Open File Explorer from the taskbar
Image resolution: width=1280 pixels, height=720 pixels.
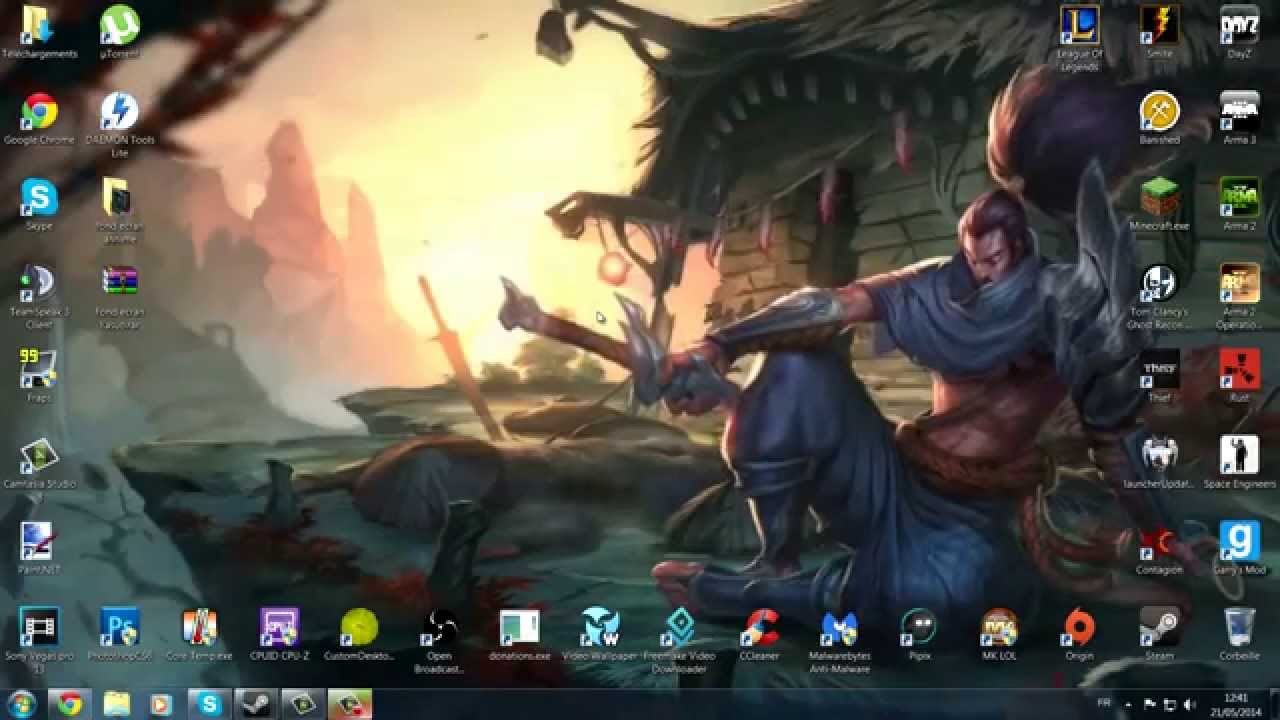[117, 704]
